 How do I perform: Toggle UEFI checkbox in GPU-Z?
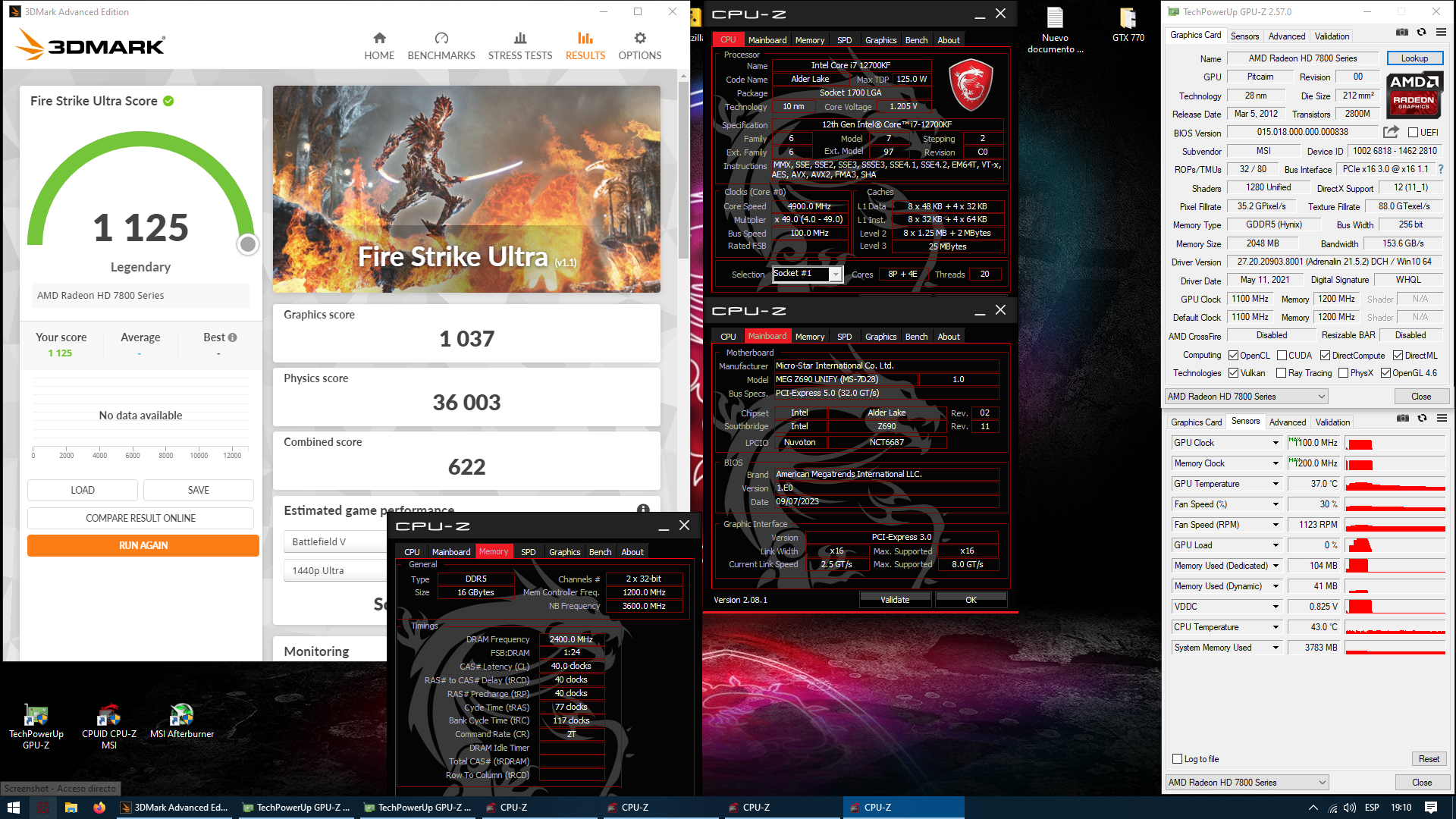(x=1413, y=133)
